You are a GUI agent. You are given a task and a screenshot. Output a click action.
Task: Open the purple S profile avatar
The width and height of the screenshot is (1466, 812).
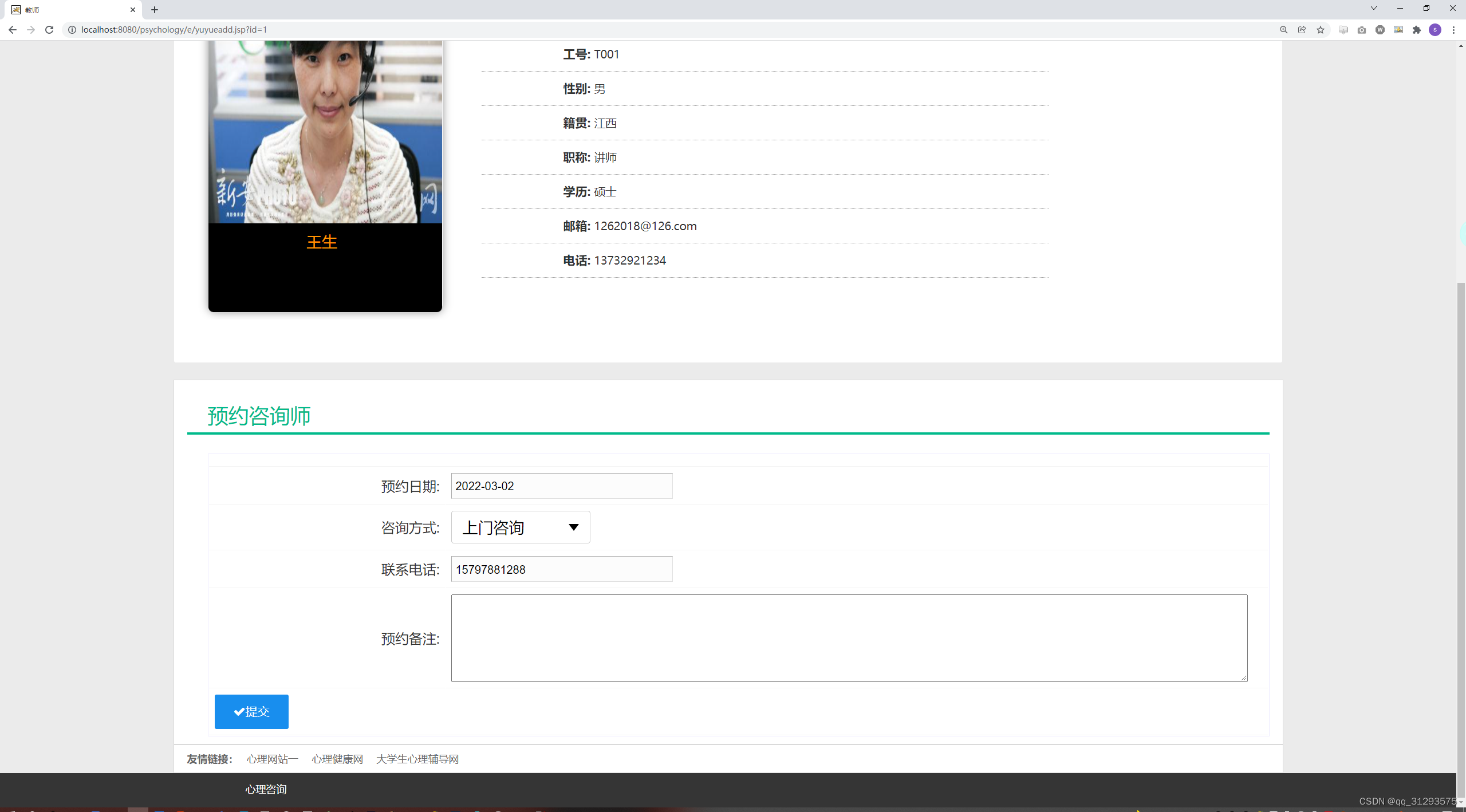(1435, 30)
